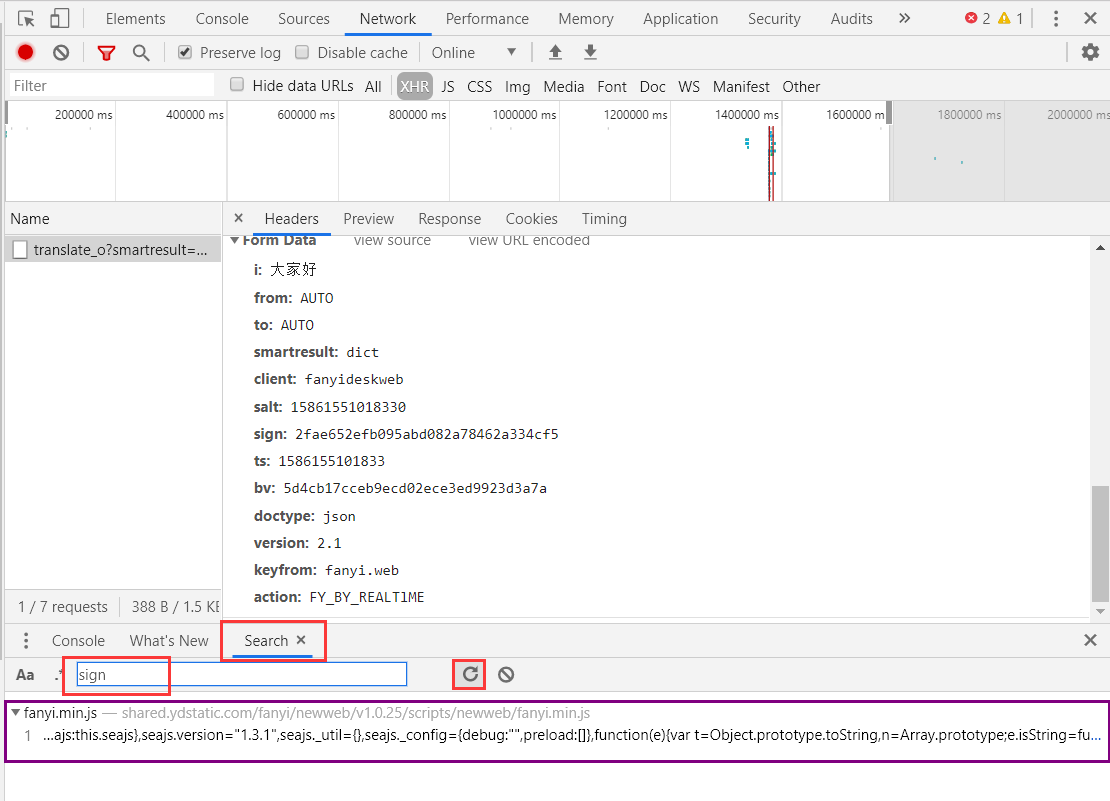Show more DevTools tabs chevron
Screen dimensions: 1110x801
pos(905,18)
